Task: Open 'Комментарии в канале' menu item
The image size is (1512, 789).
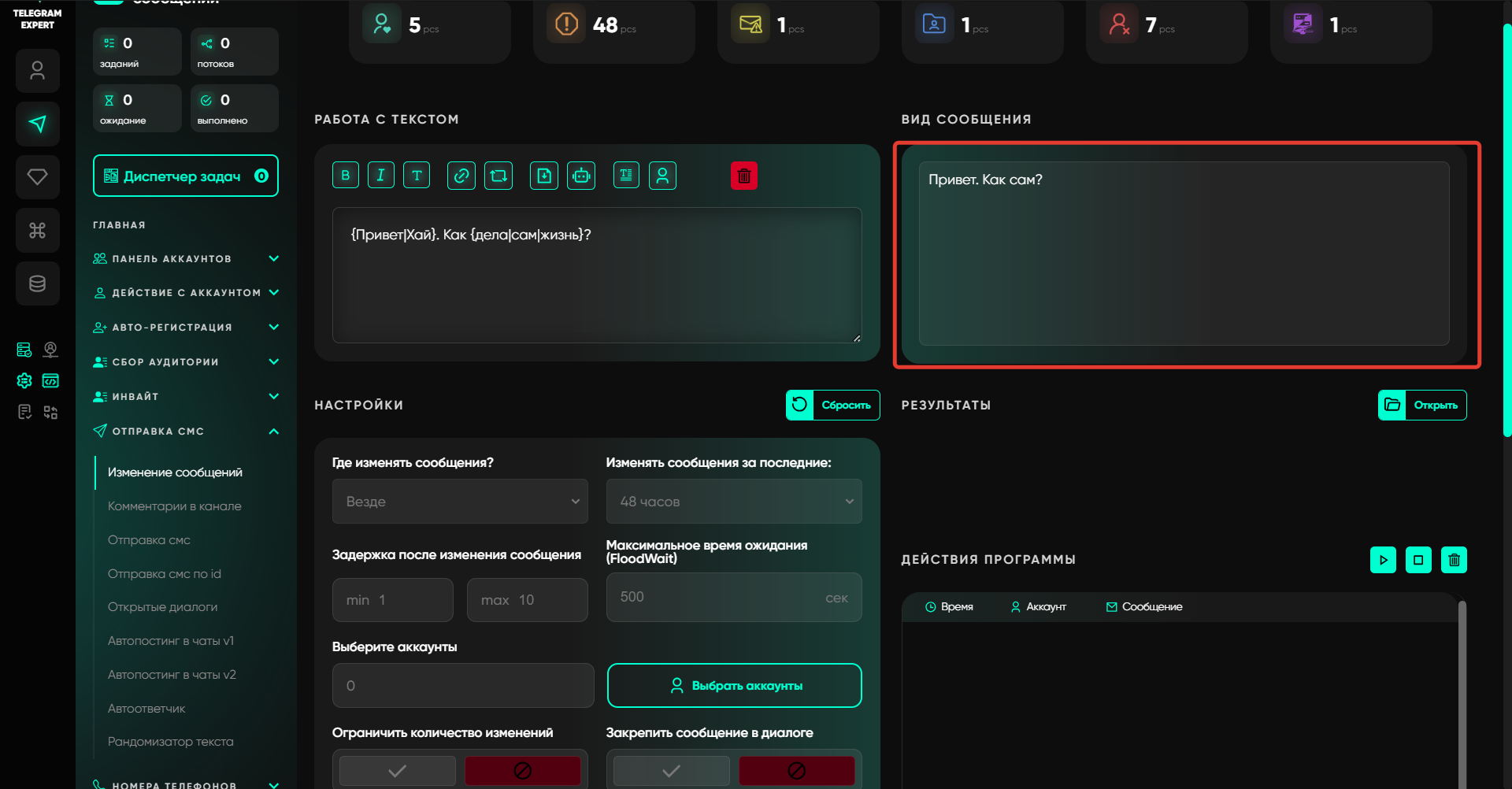Action: click(x=174, y=506)
